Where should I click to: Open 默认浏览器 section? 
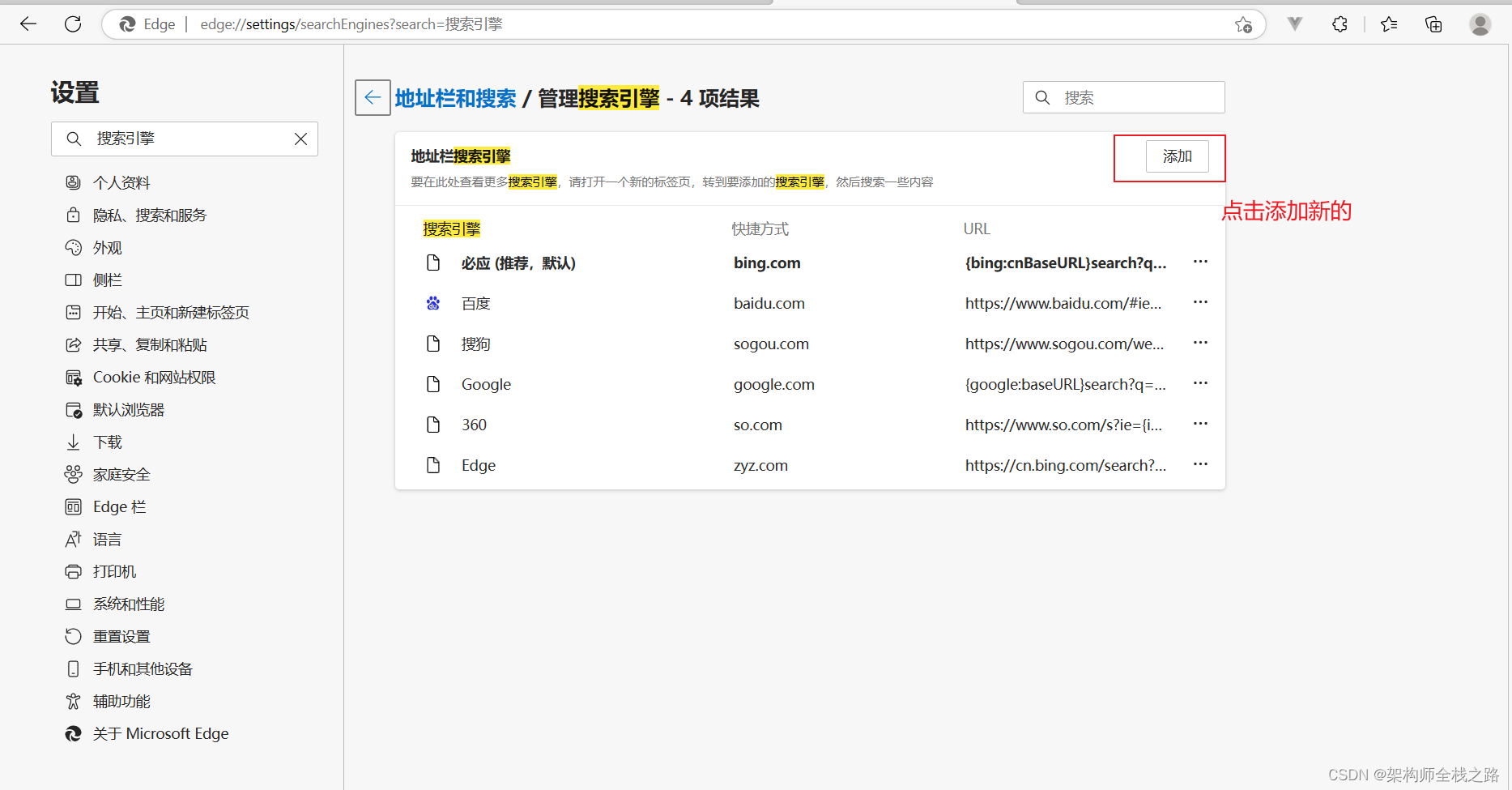(129, 409)
